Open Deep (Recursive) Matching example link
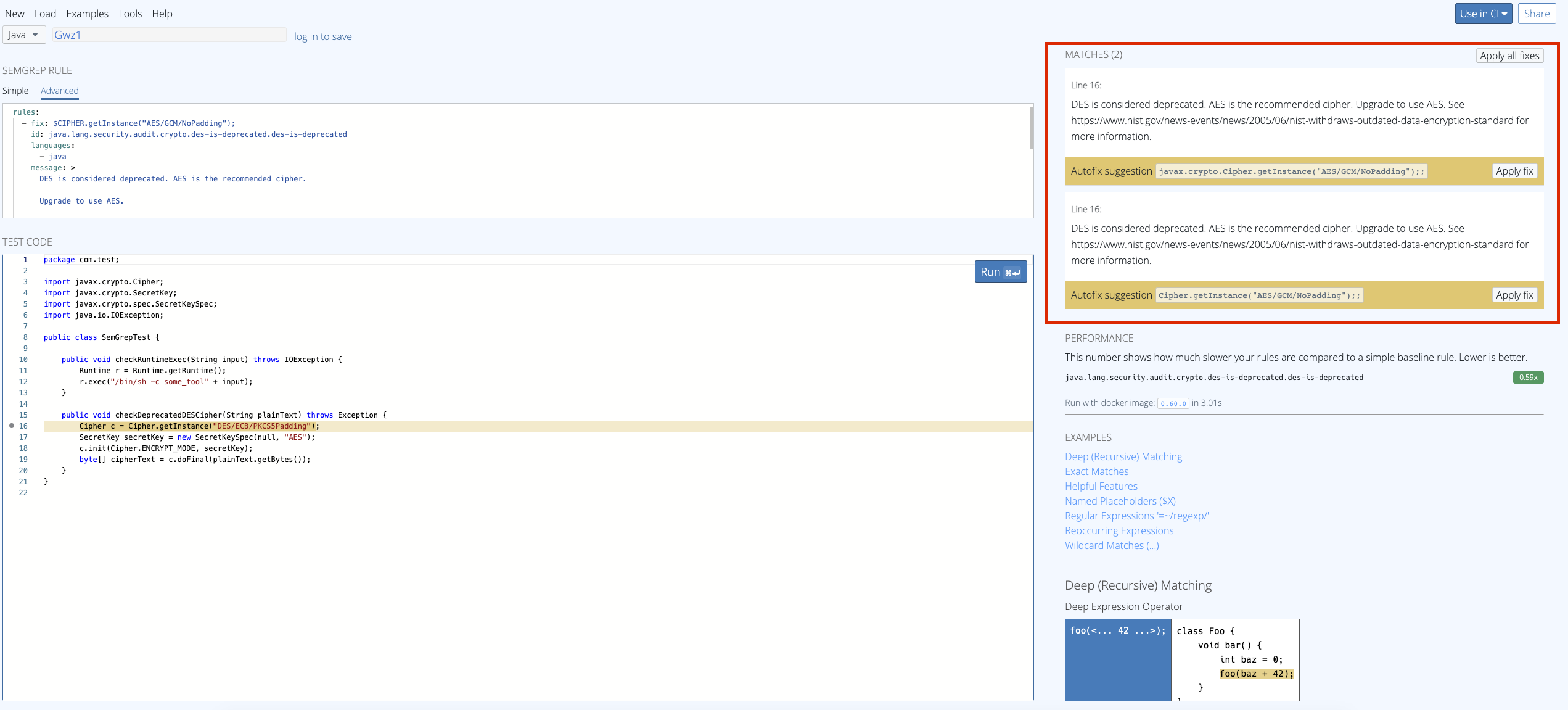 [1123, 456]
